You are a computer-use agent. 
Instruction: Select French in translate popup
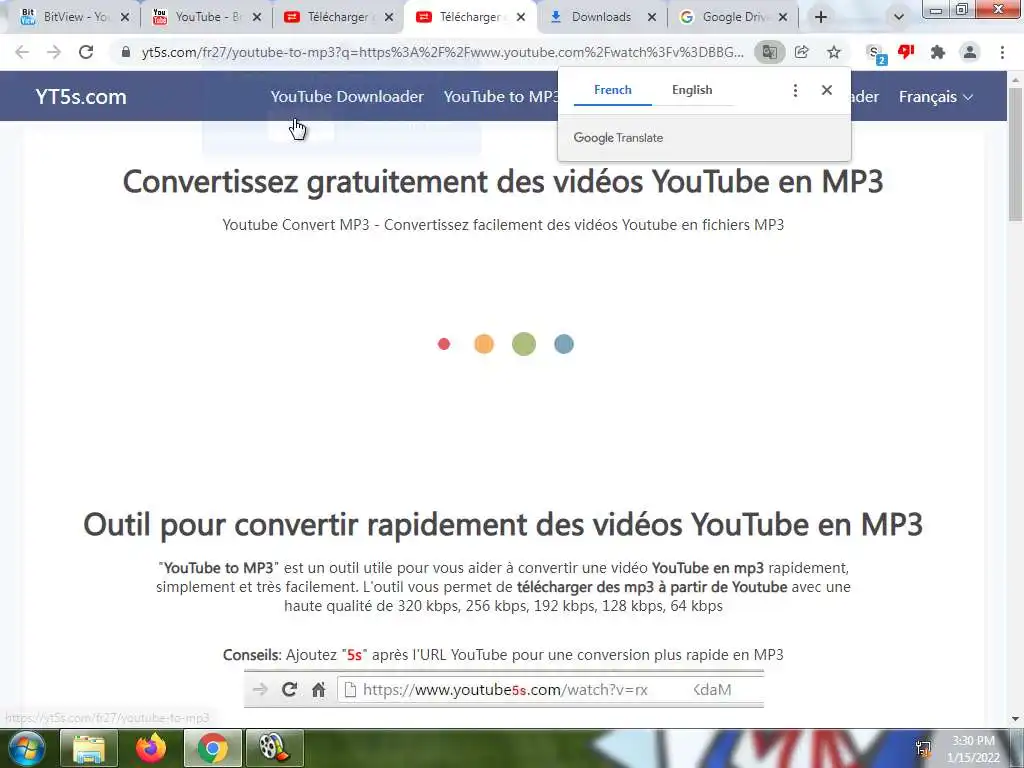(x=613, y=90)
